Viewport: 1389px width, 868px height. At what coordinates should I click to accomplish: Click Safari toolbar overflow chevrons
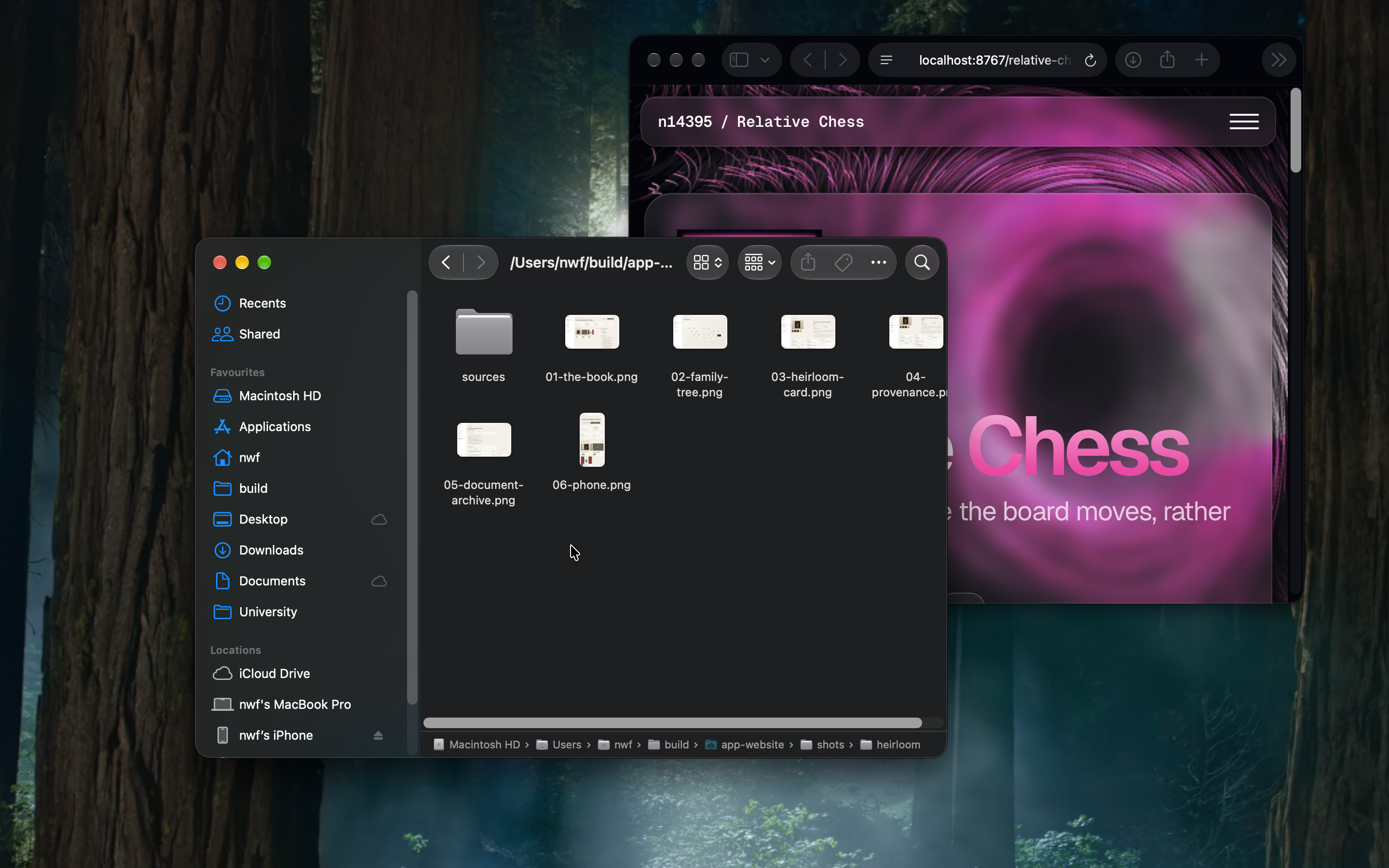[x=1279, y=60]
